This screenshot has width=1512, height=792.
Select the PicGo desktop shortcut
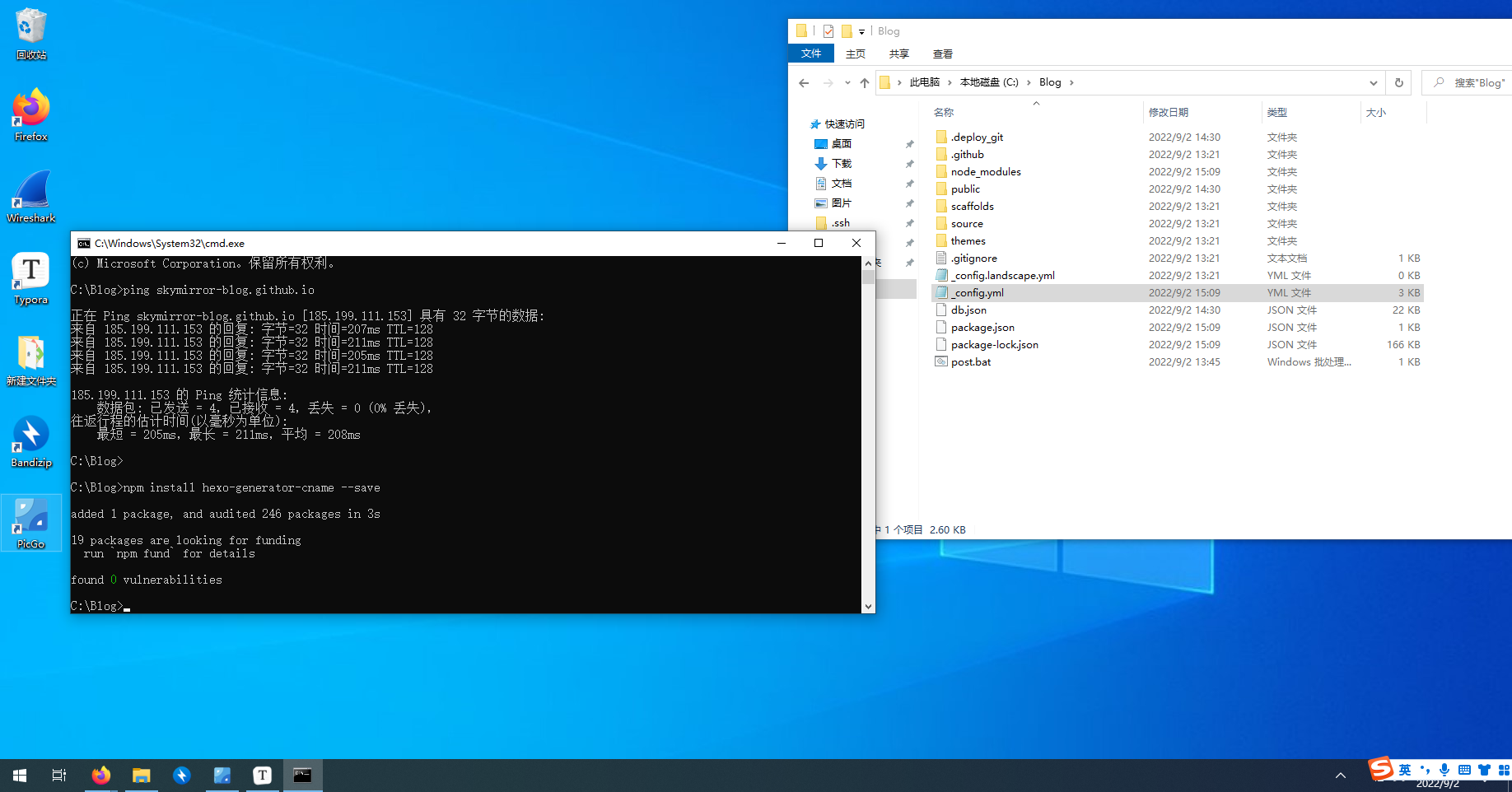point(31,523)
